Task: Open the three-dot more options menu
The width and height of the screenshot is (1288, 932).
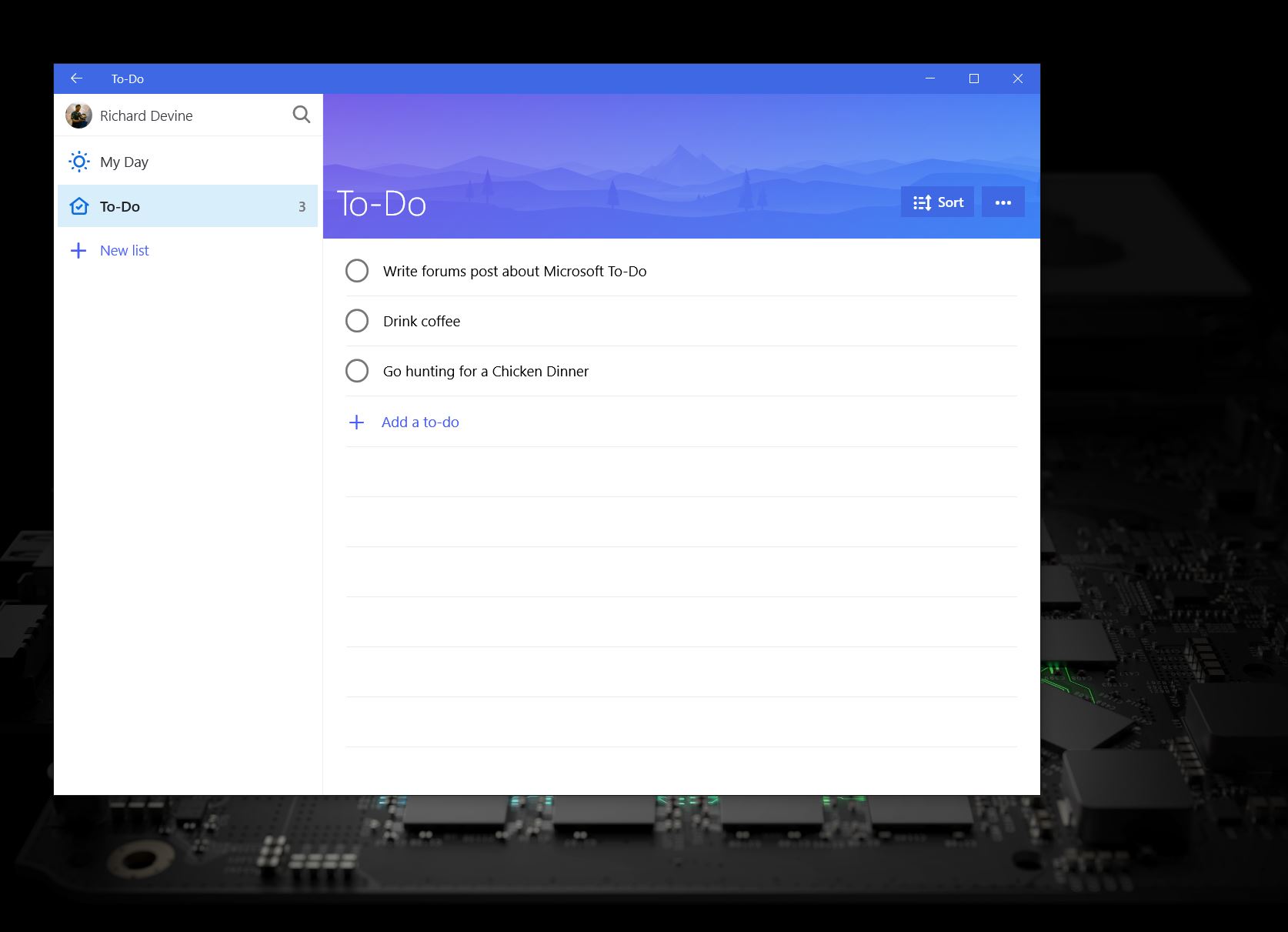Action: 1003,202
